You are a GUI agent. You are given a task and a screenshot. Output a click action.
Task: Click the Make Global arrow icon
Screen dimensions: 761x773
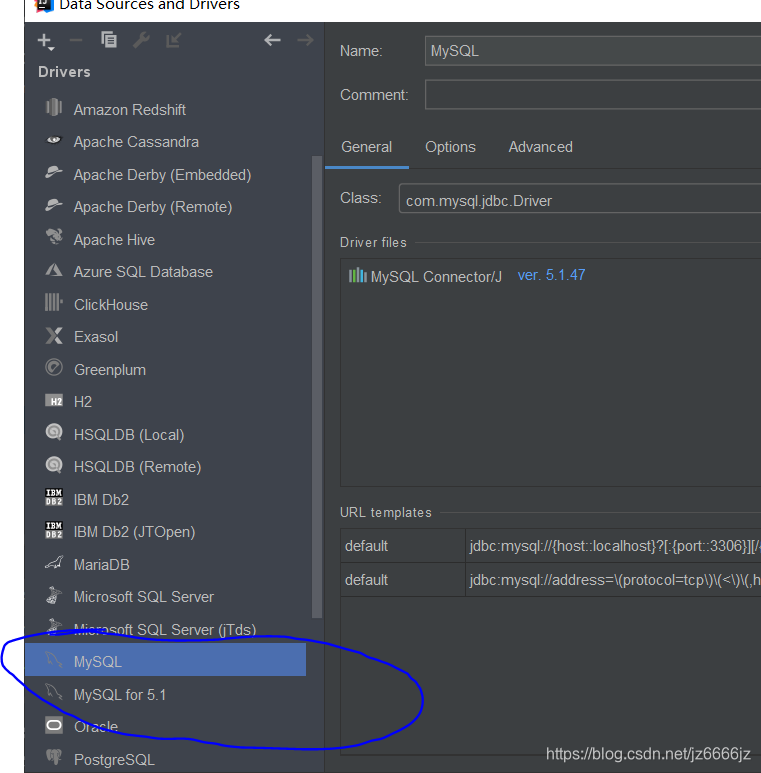tap(173, 40)
